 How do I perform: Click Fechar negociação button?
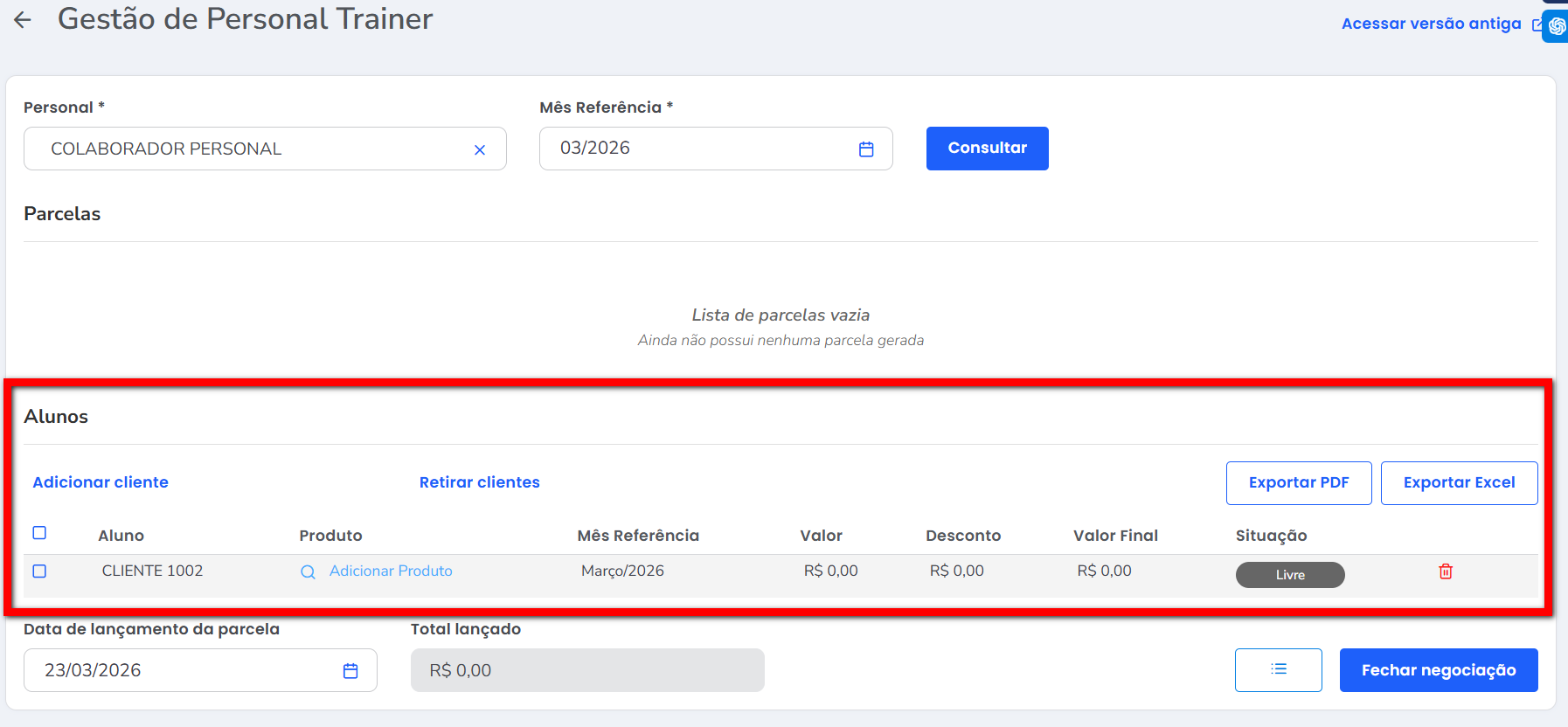(x=1438, y=670)
